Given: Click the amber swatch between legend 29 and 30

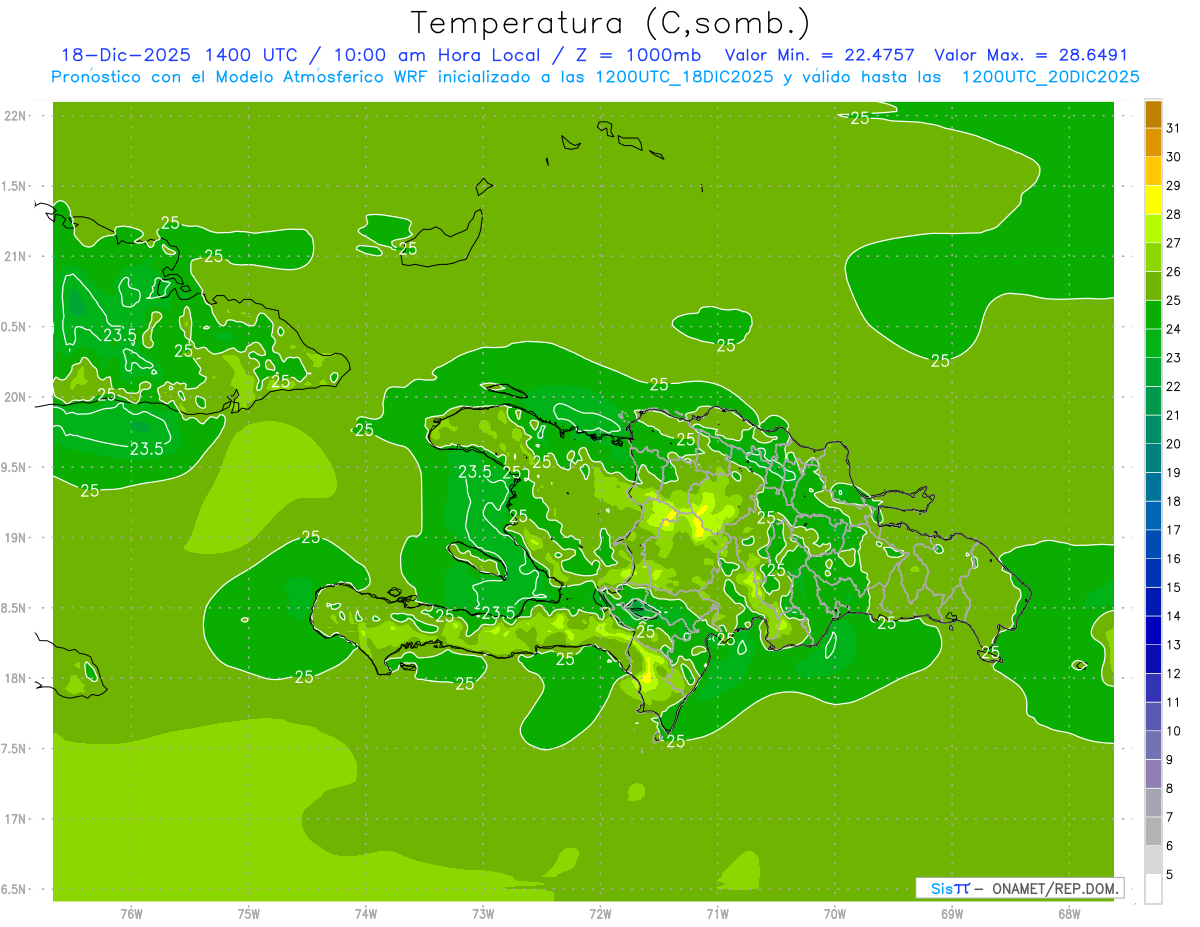Looking at the screenshot, I should (1153, 171).
